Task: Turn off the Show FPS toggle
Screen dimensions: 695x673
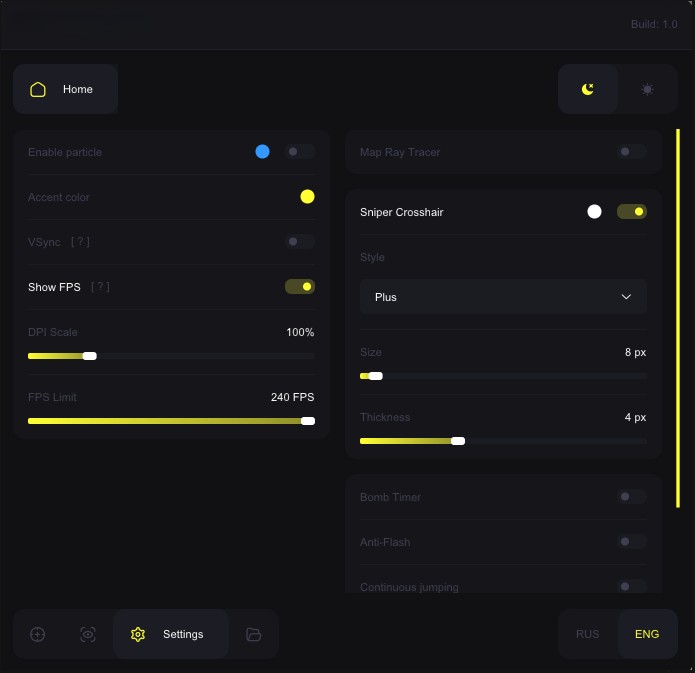Action: coord(300,287)
